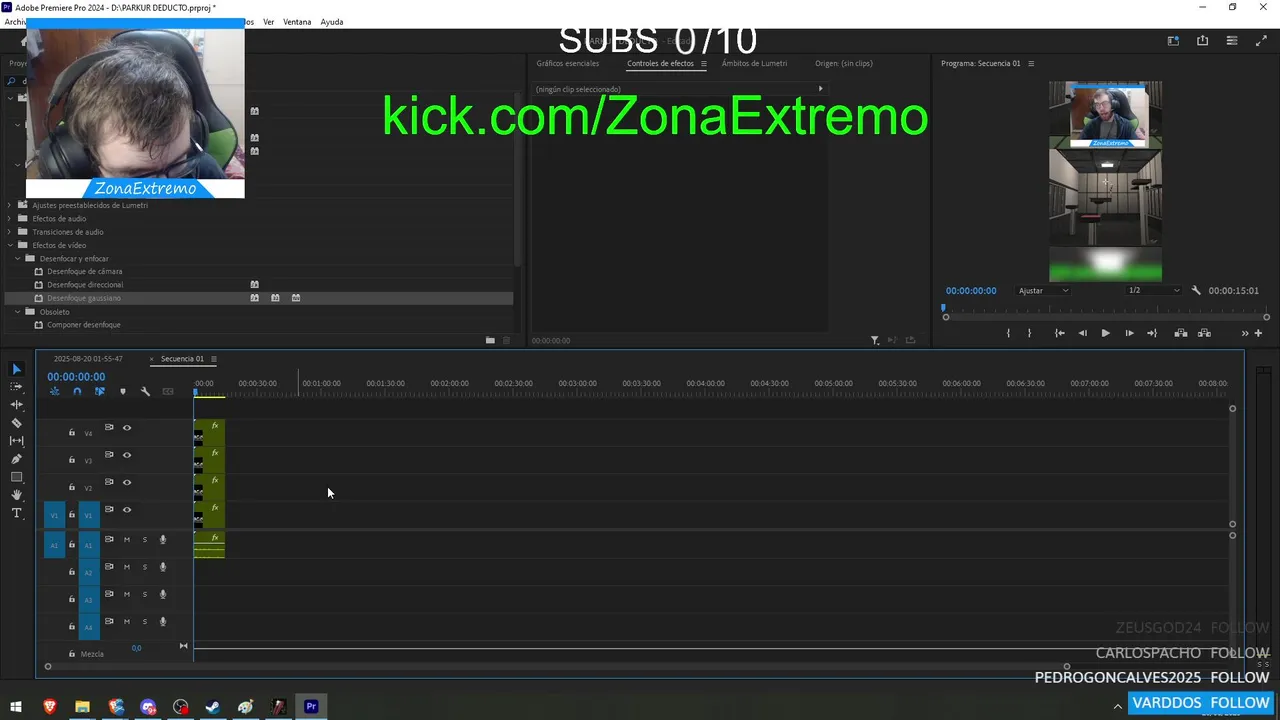1280x720 pixels.
Task: Switch to Ámbitos de Lumetri tab
Action: pos(754,63)
